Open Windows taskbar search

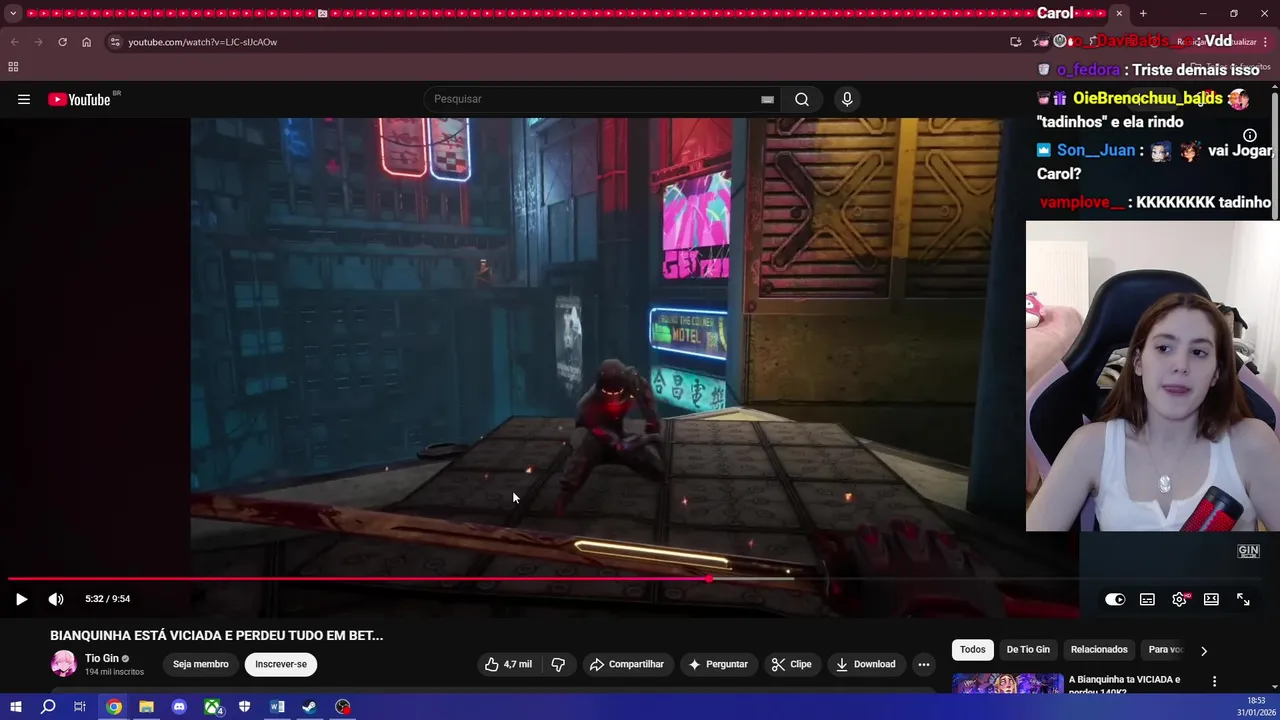pyautogui.click(x=47, y=707)
